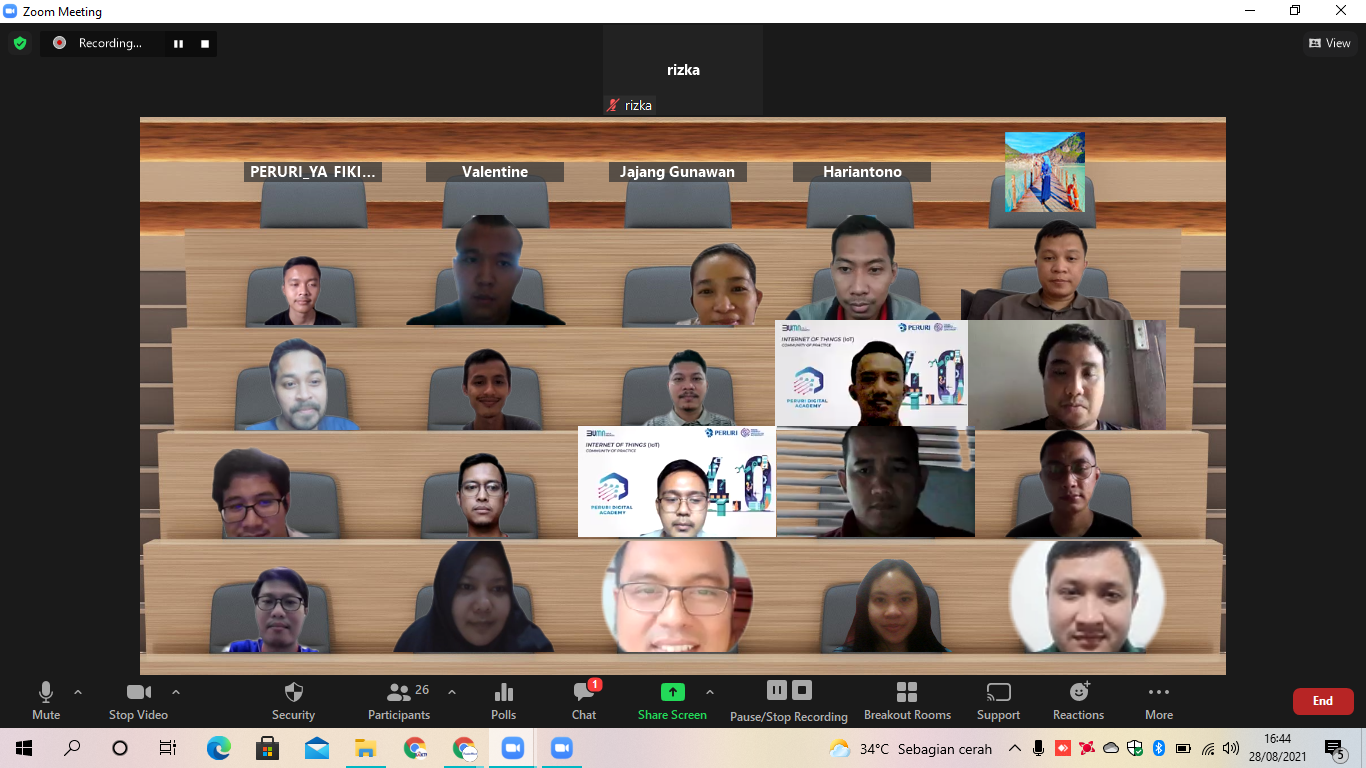Image resolution: width=1366 pixels, height=768 pixels.
Task: Stop Video camera toggle
Action: 138,701
